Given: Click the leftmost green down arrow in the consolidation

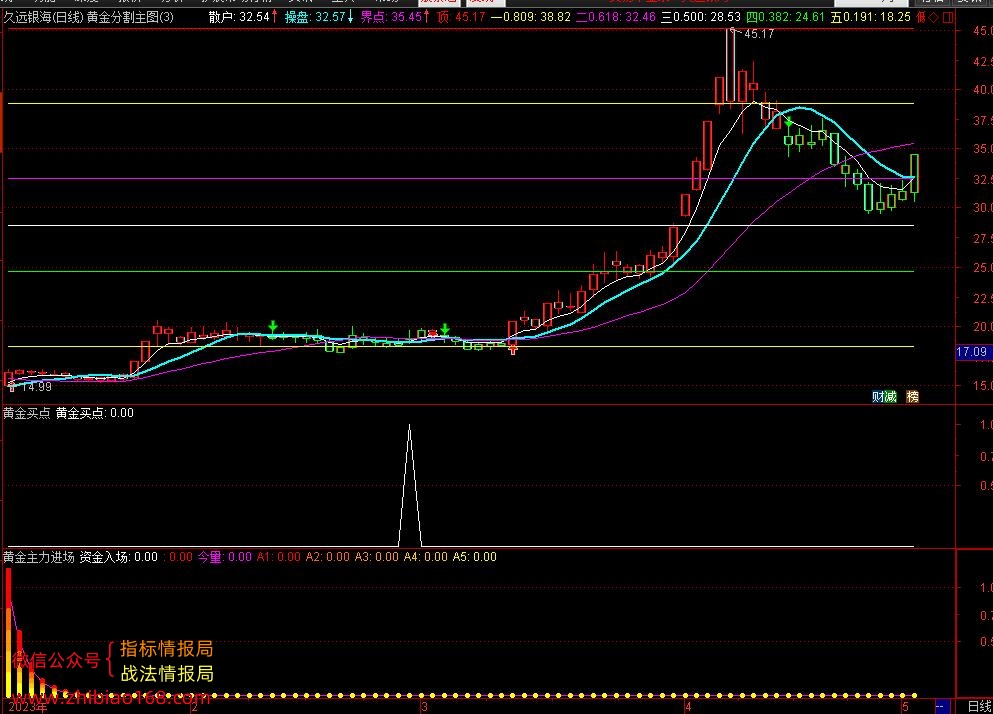Looking at the screenshot, I should [273, 327].
